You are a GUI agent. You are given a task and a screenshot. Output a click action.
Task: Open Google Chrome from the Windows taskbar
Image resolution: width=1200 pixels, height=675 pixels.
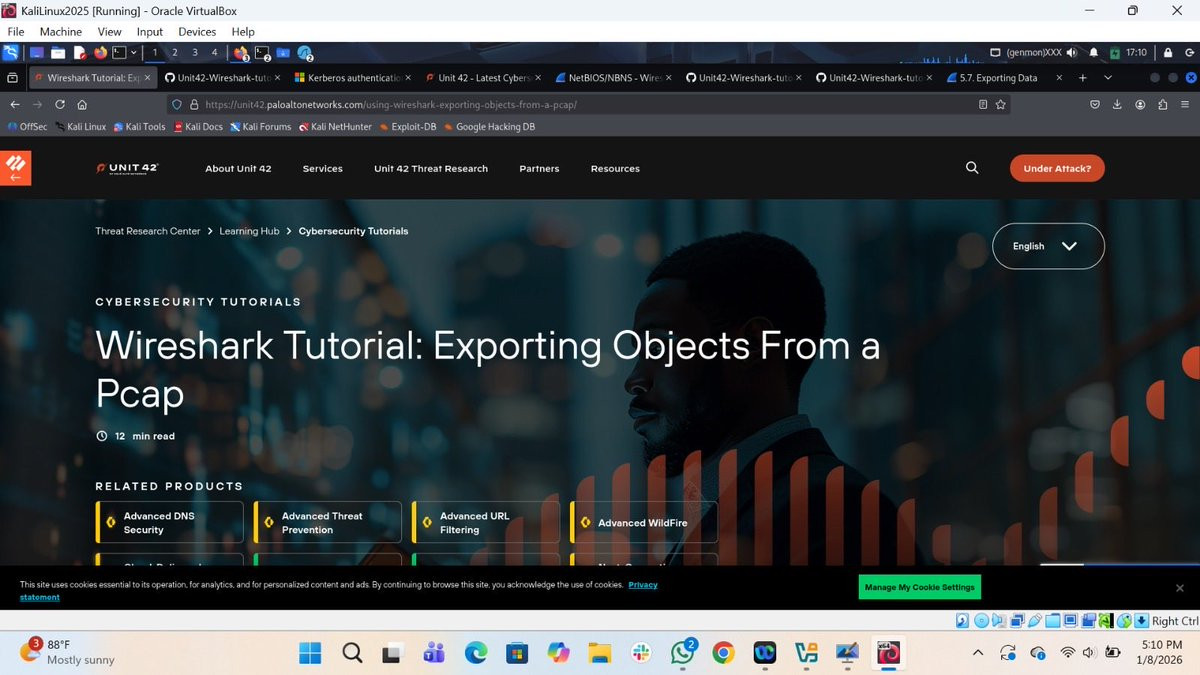click(x=723, y=653)
